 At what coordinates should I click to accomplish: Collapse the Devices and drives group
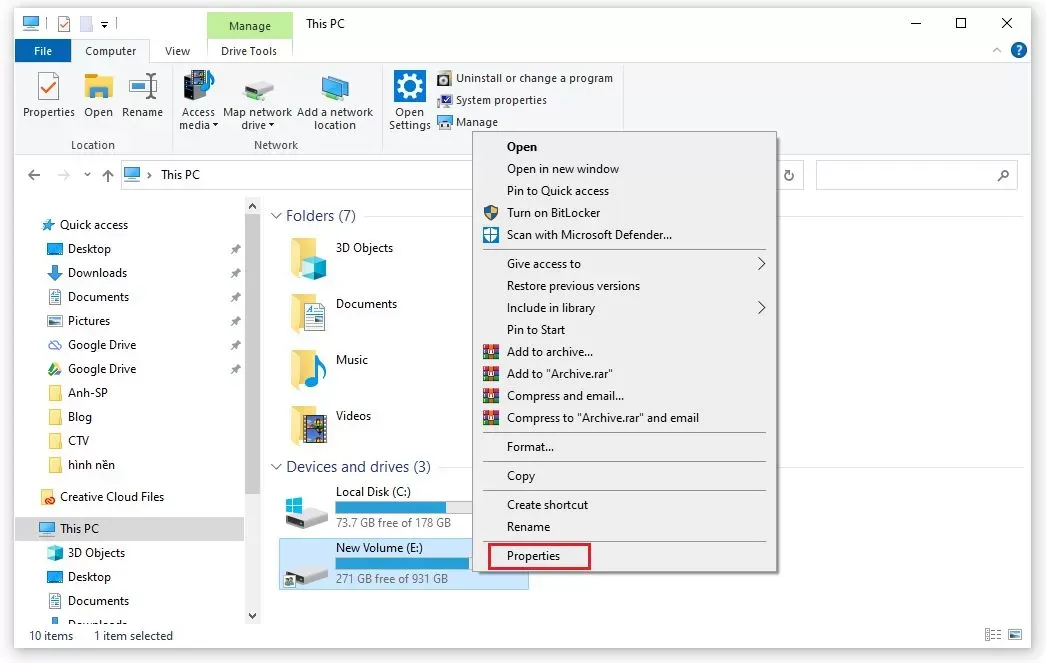pyautogui.click(x=277, y=467)
